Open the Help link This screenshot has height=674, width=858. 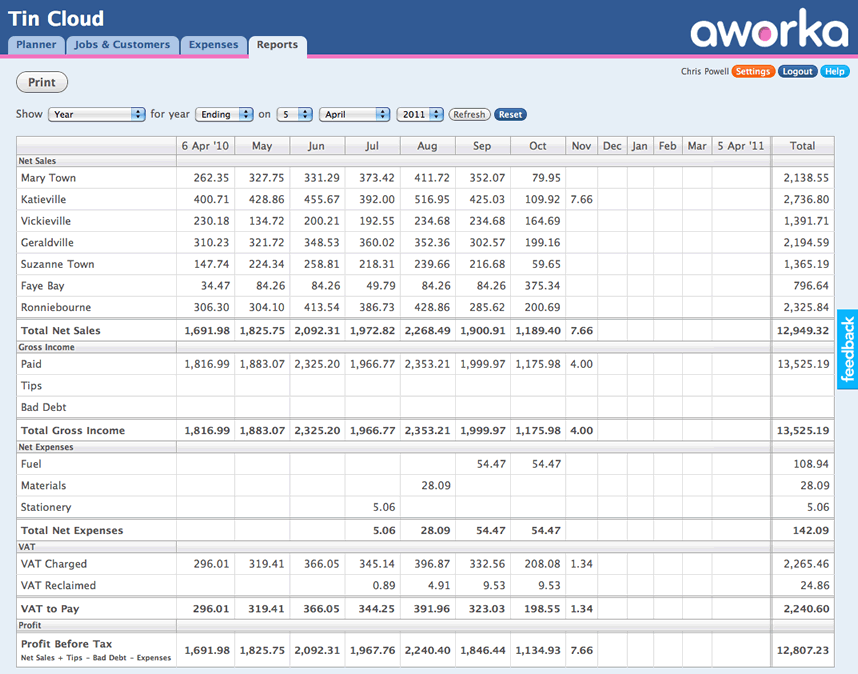(x=834, y=72)
